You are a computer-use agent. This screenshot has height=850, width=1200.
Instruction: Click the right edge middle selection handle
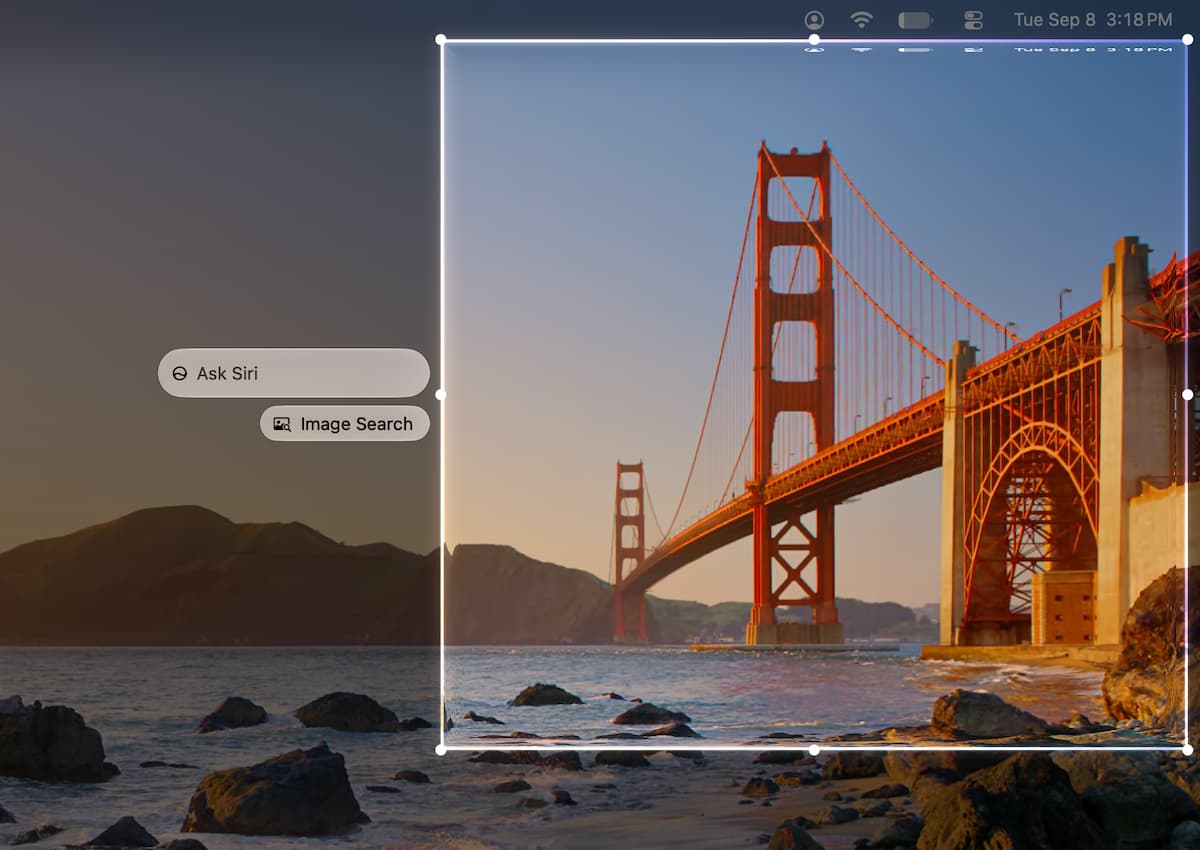point(1187,394)
